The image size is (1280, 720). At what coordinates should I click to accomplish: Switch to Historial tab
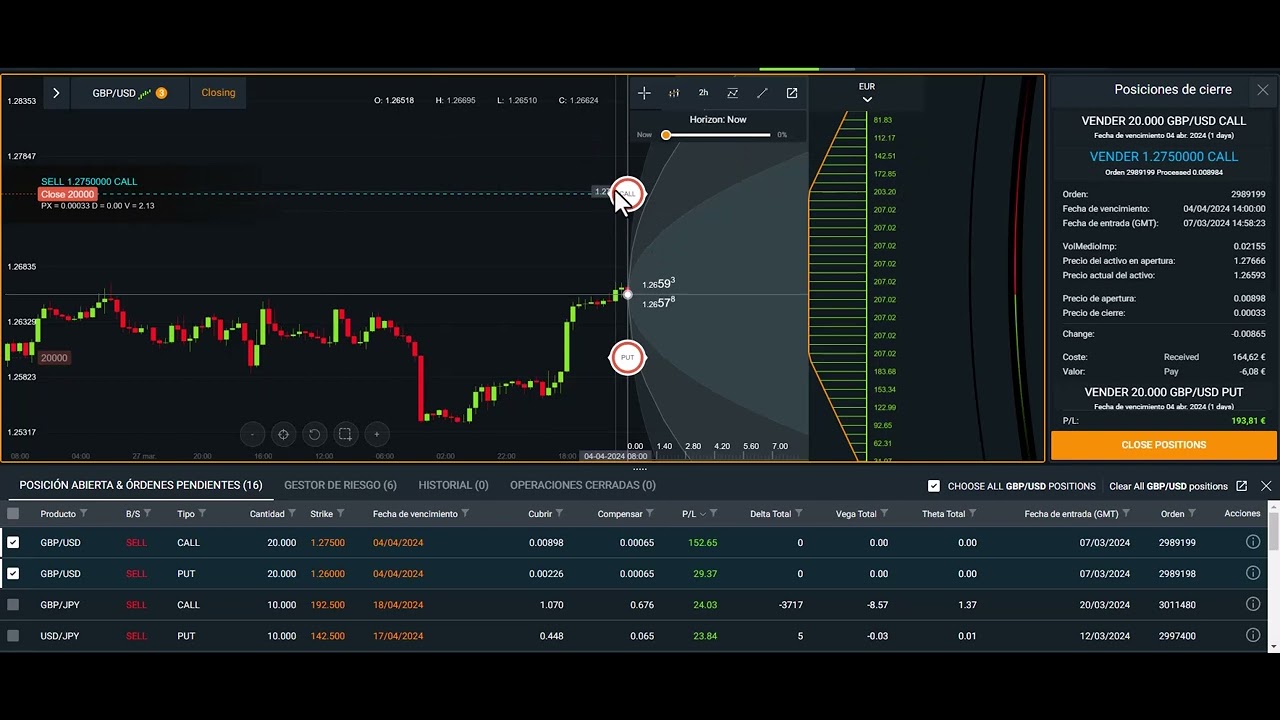point(453,485)
